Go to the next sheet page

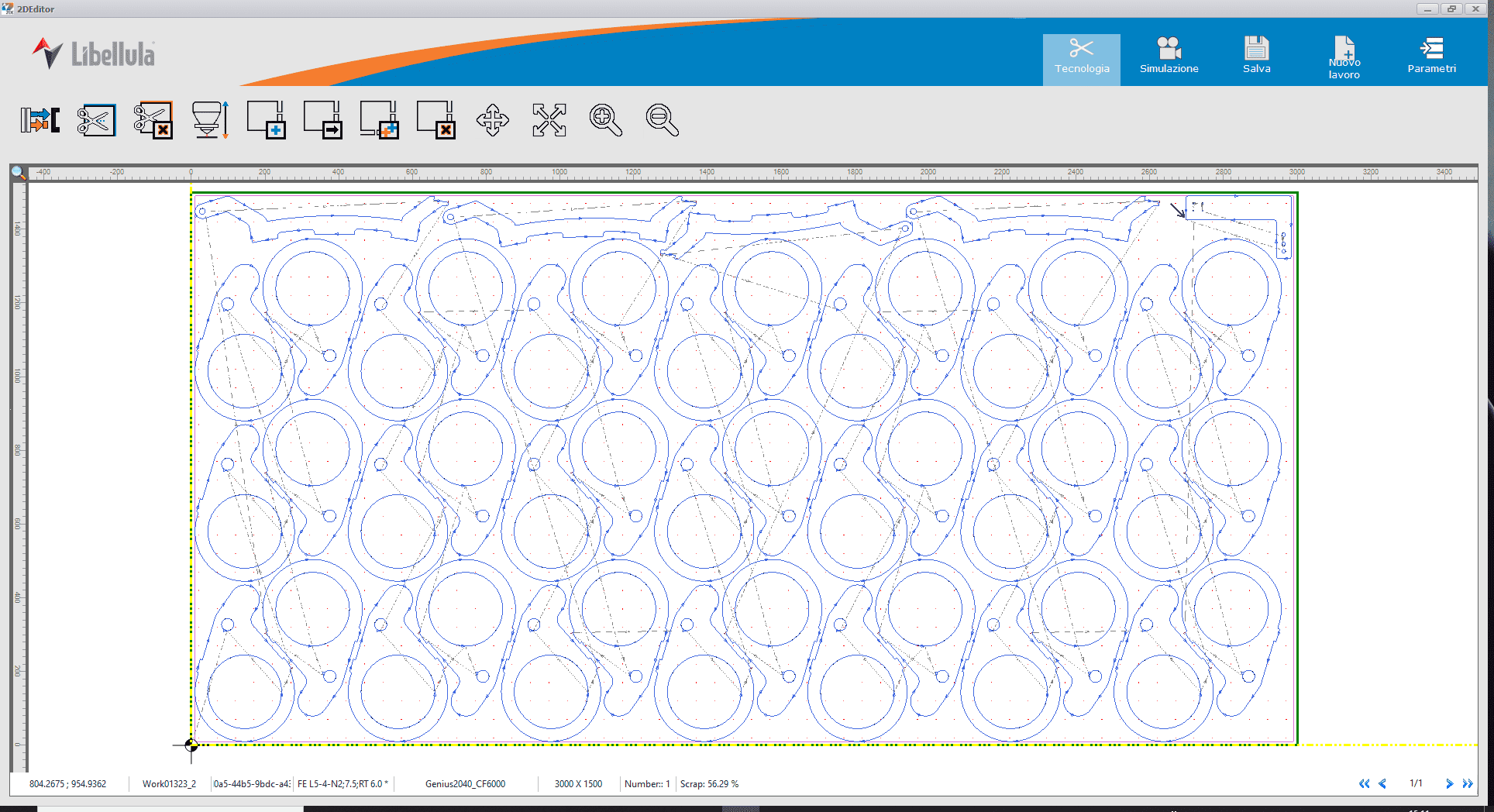[1449, 783]
